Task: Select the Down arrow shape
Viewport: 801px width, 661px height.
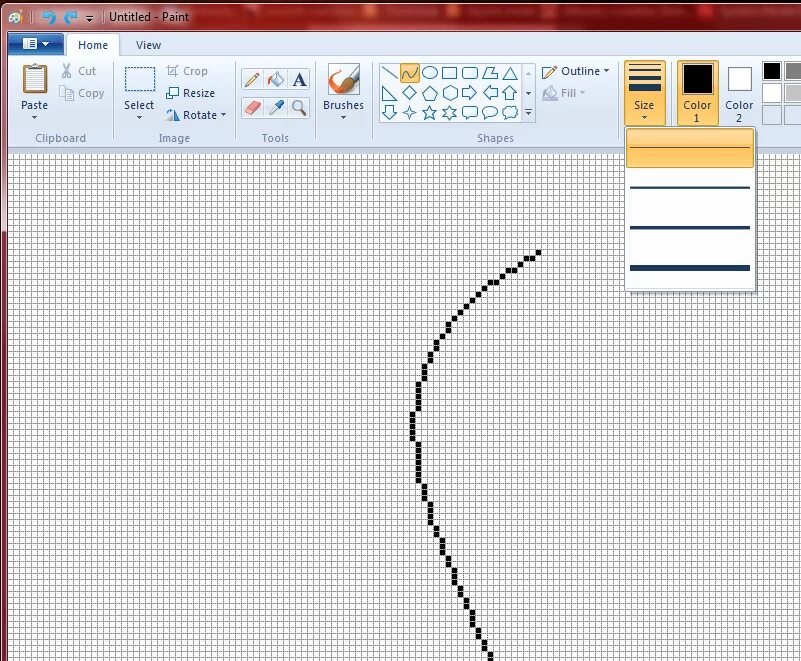Action: 390,112
